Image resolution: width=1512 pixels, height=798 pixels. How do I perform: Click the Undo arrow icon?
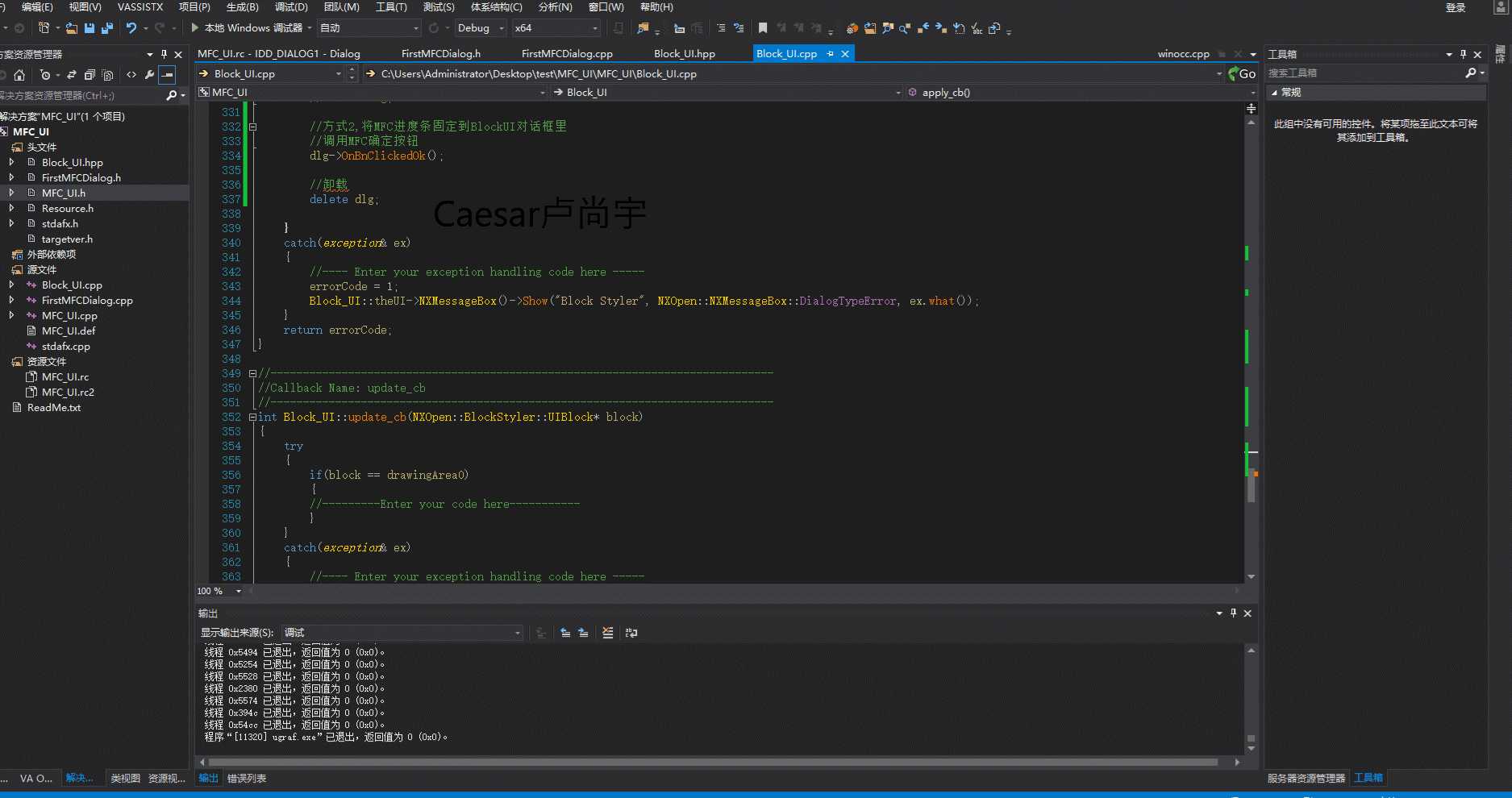(x=131, y=28)
